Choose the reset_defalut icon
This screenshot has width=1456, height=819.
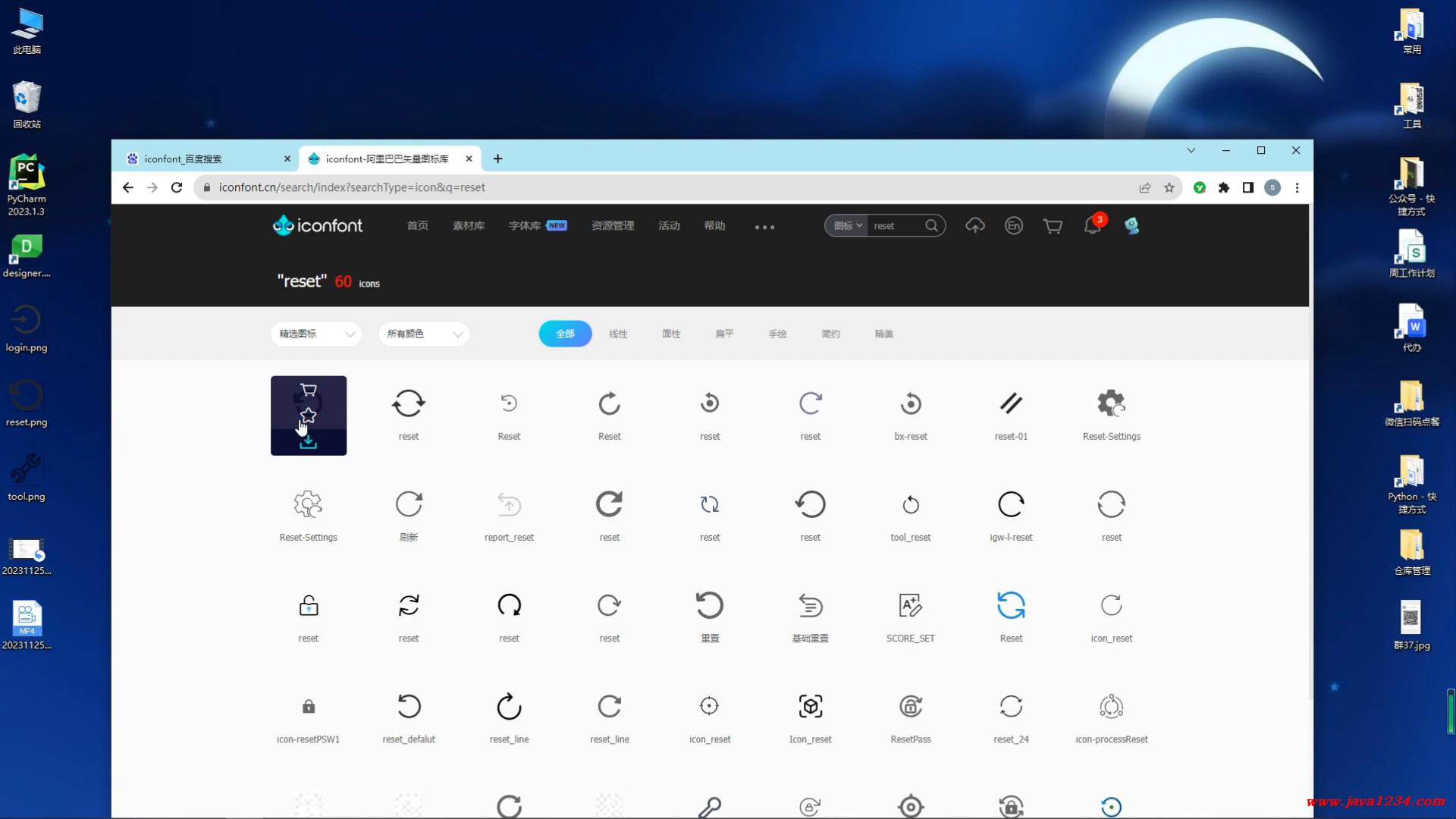tap(409, 707)
